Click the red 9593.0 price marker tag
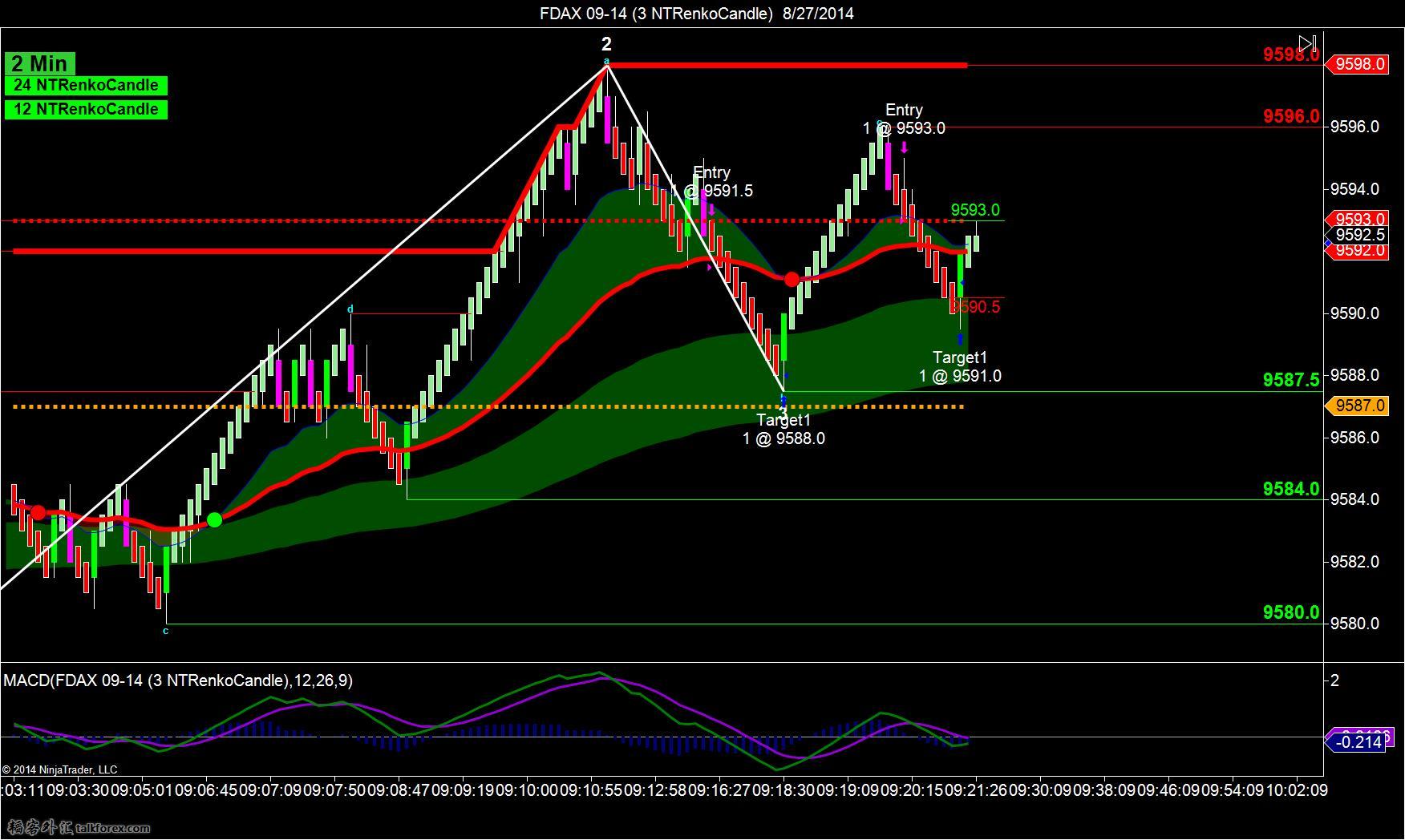This screenshot has width=1405, height=840. tap(1357, 219)
